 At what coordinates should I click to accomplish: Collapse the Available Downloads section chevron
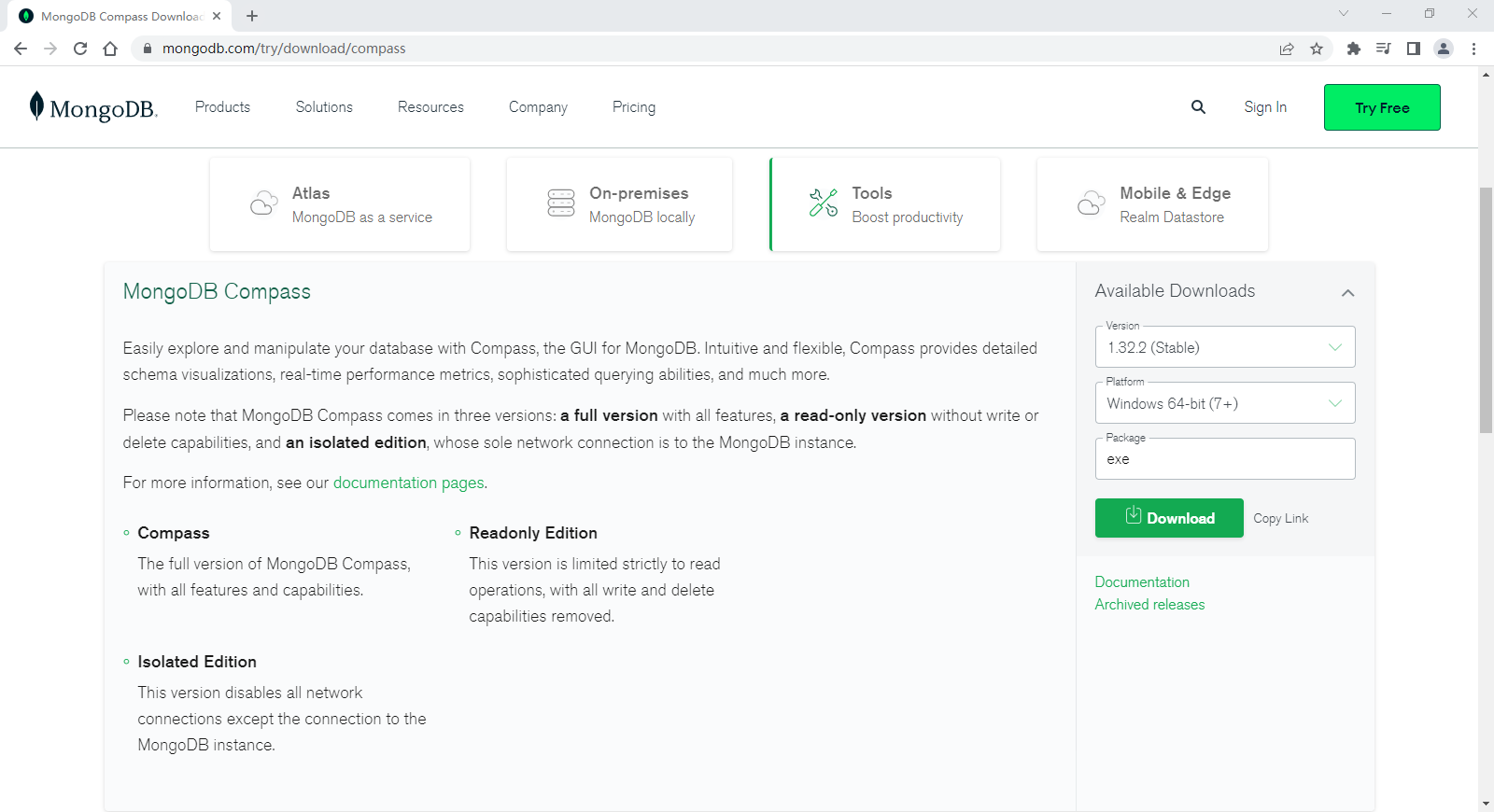(1347, 293)
